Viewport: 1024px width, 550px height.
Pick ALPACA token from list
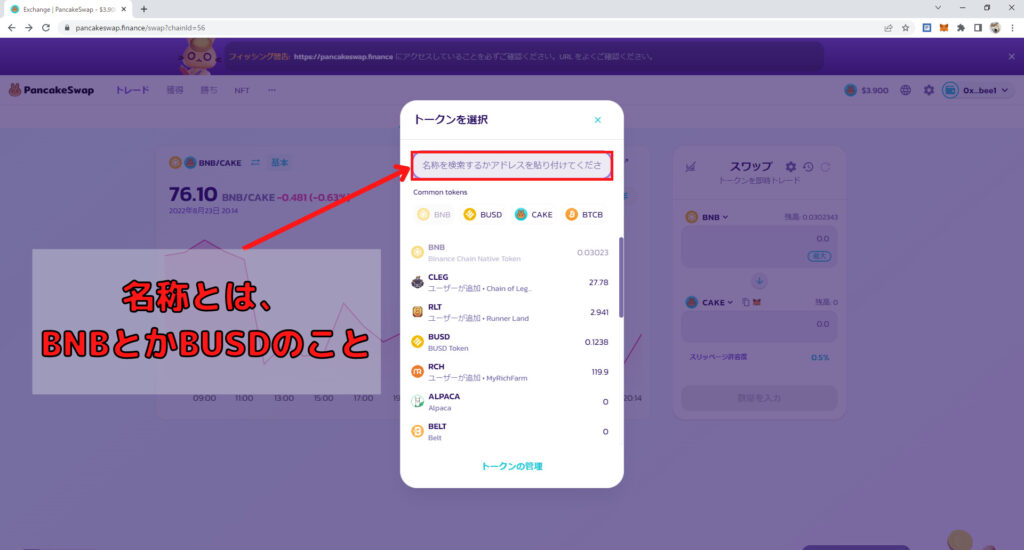(512, 402)
